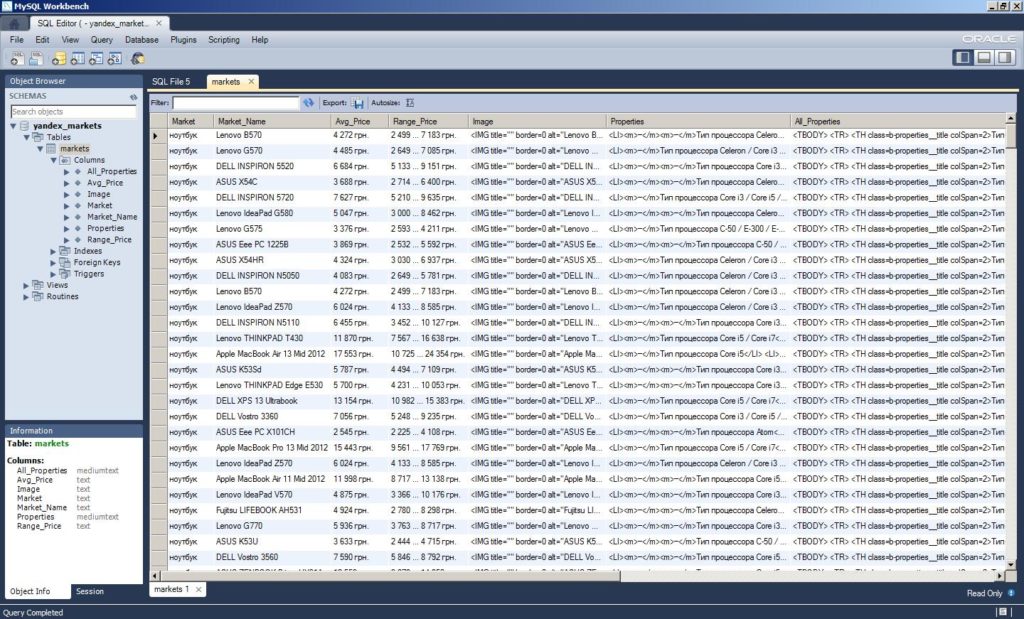Collapse the Tables node
This screenshot has height=619, width=1024.
(x=27, y=137)
